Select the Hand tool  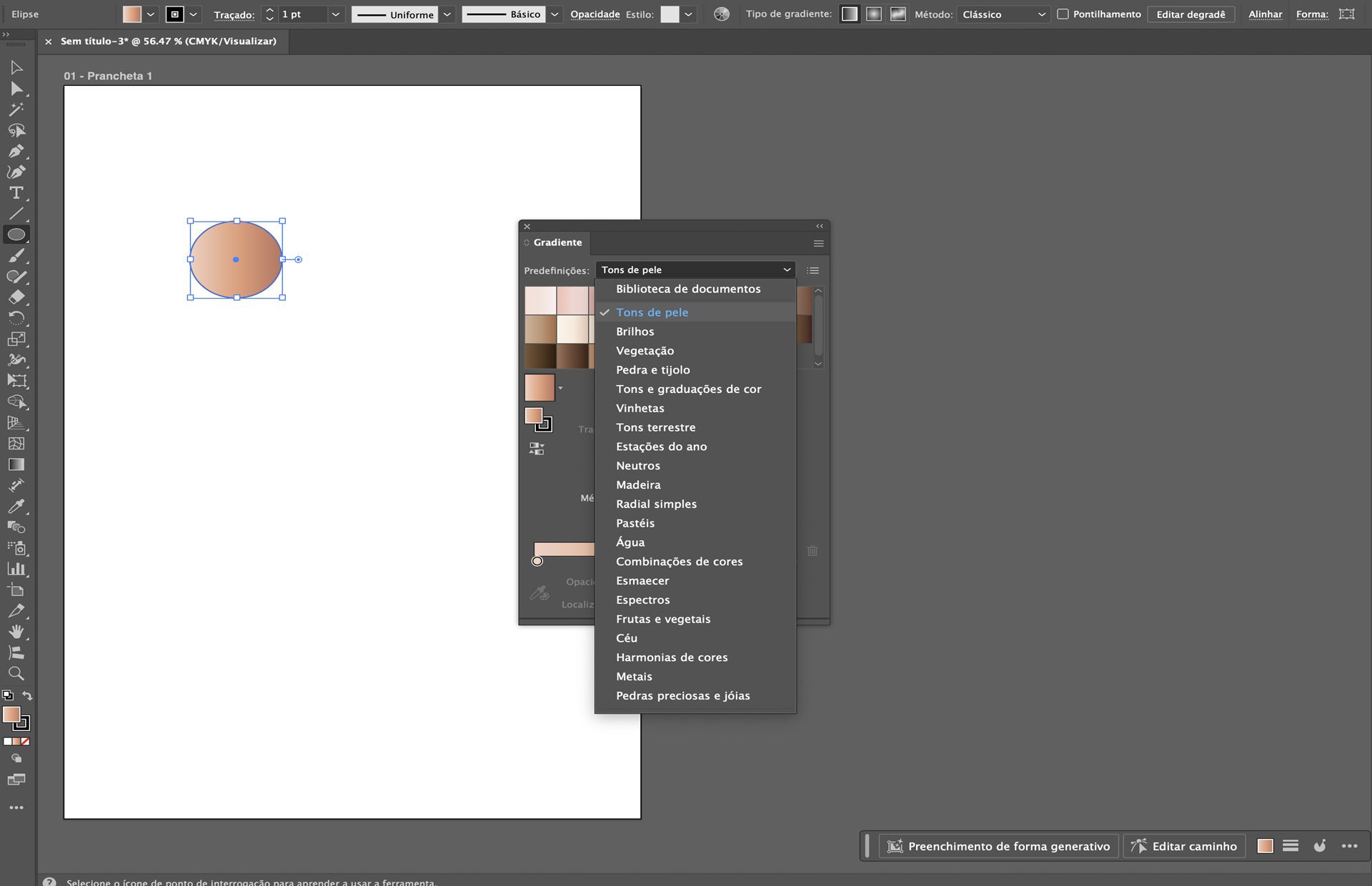pyautogui.click(x=17, y=632)
